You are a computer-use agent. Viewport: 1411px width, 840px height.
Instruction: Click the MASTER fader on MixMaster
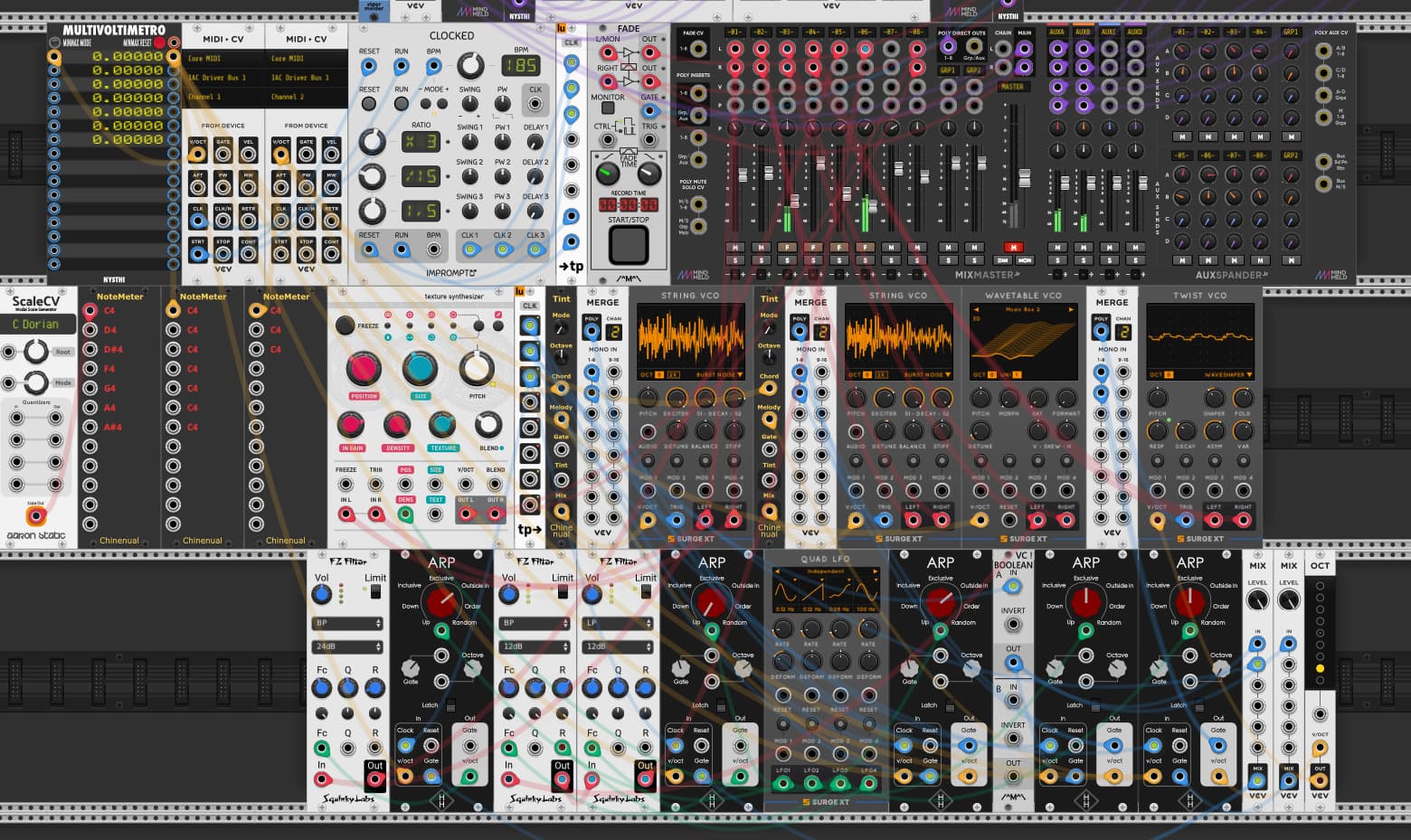1024,178
